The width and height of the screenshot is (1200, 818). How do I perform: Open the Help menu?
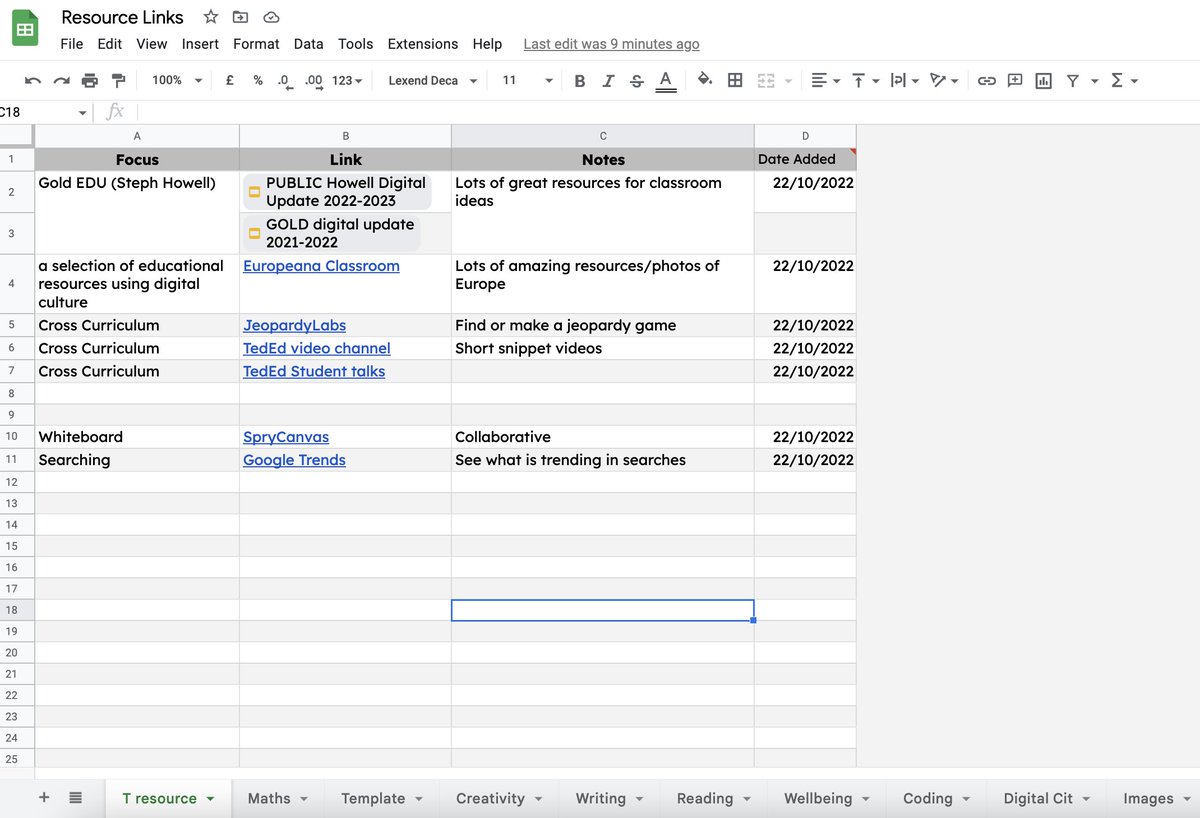(x=487, y=44)
